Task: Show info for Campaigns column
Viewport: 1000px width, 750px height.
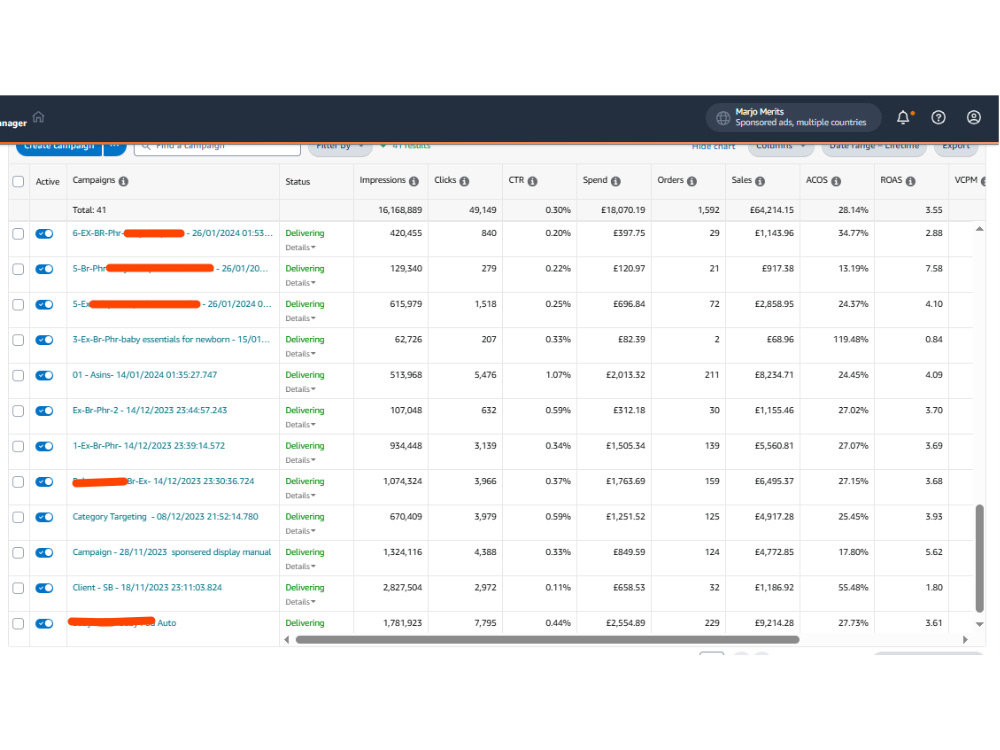Action: (124, 181)
